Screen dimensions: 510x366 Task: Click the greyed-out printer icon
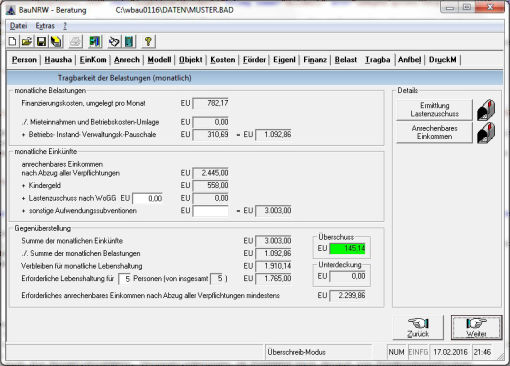tap(75, 42)
